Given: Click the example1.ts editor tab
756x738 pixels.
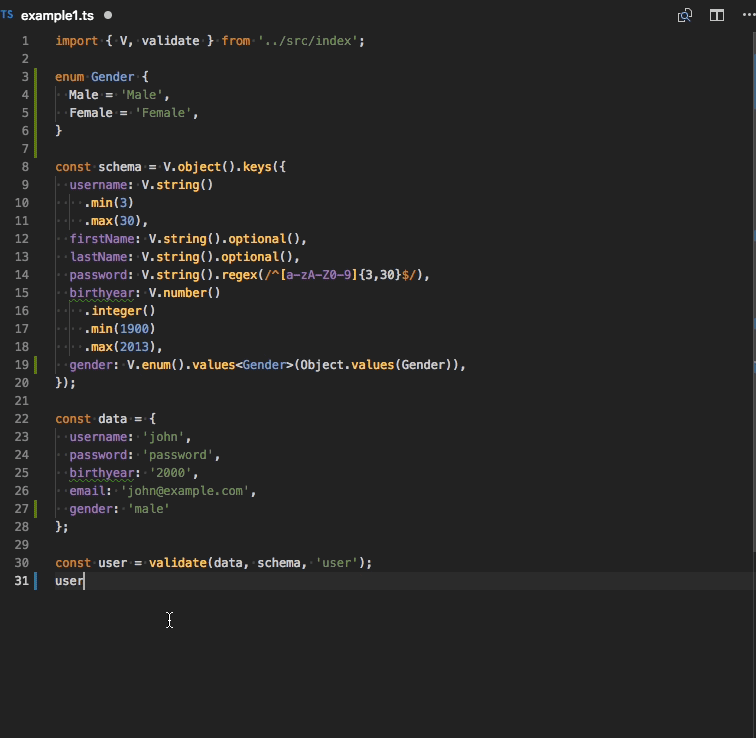Looking at the screenshot, I should pyautogui.click(x=57, y=15).
